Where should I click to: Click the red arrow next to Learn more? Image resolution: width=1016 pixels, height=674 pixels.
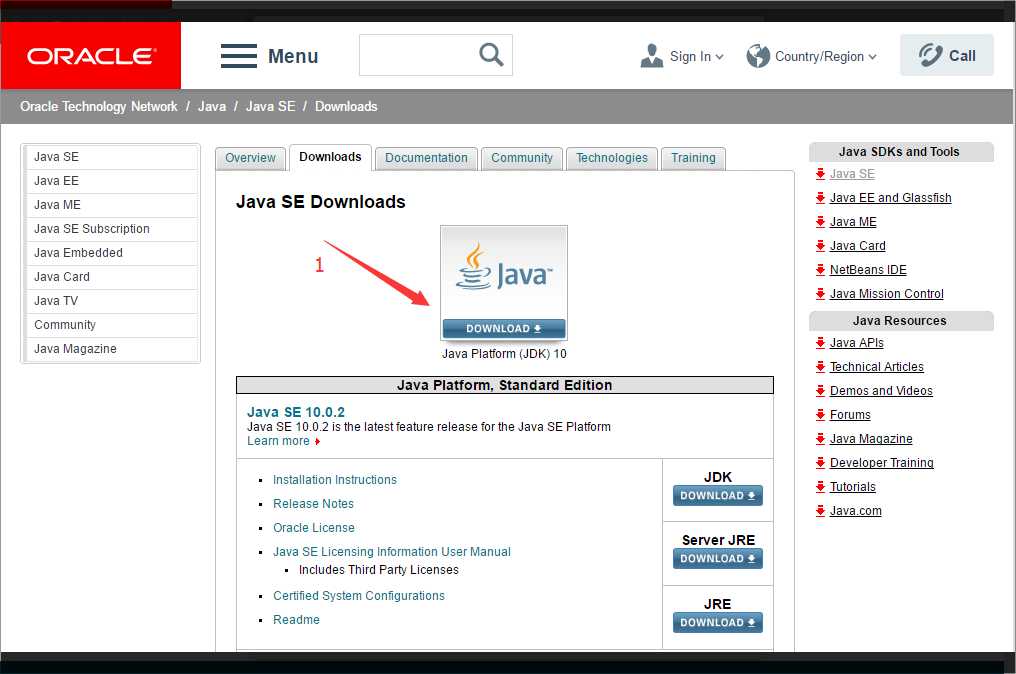click(318, 441)
